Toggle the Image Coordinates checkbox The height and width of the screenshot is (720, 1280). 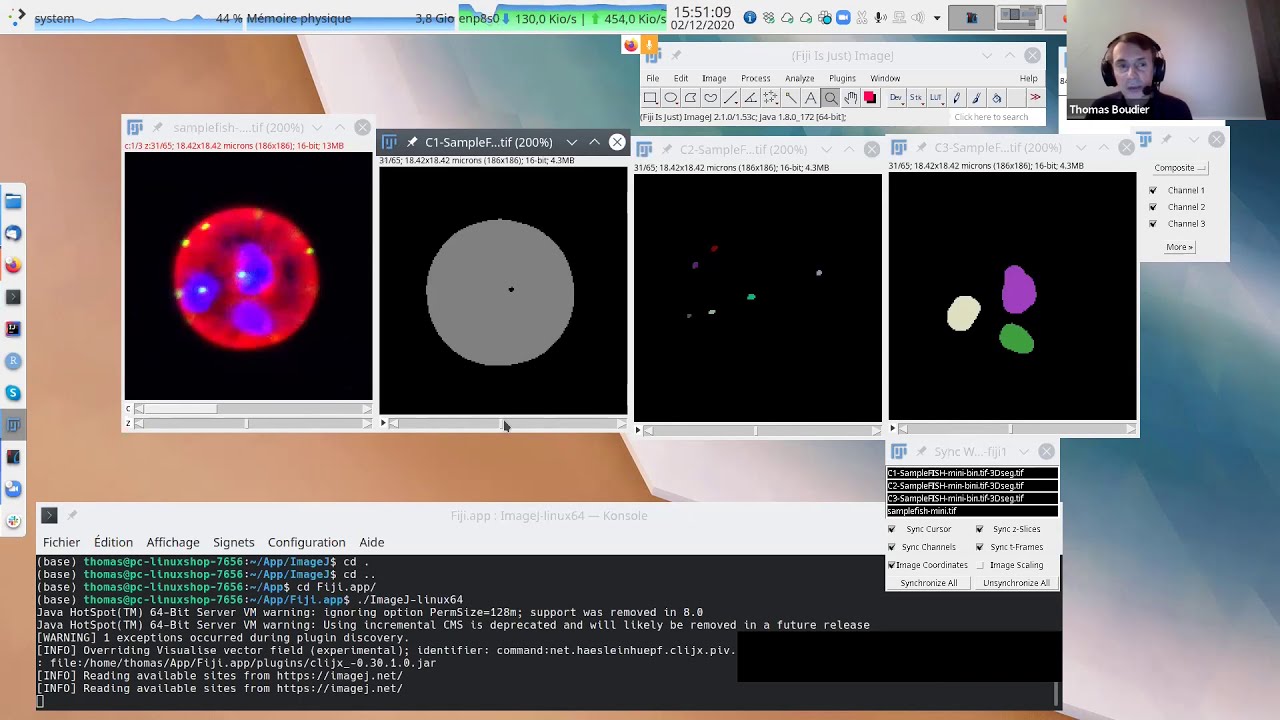tap(892, 565)
